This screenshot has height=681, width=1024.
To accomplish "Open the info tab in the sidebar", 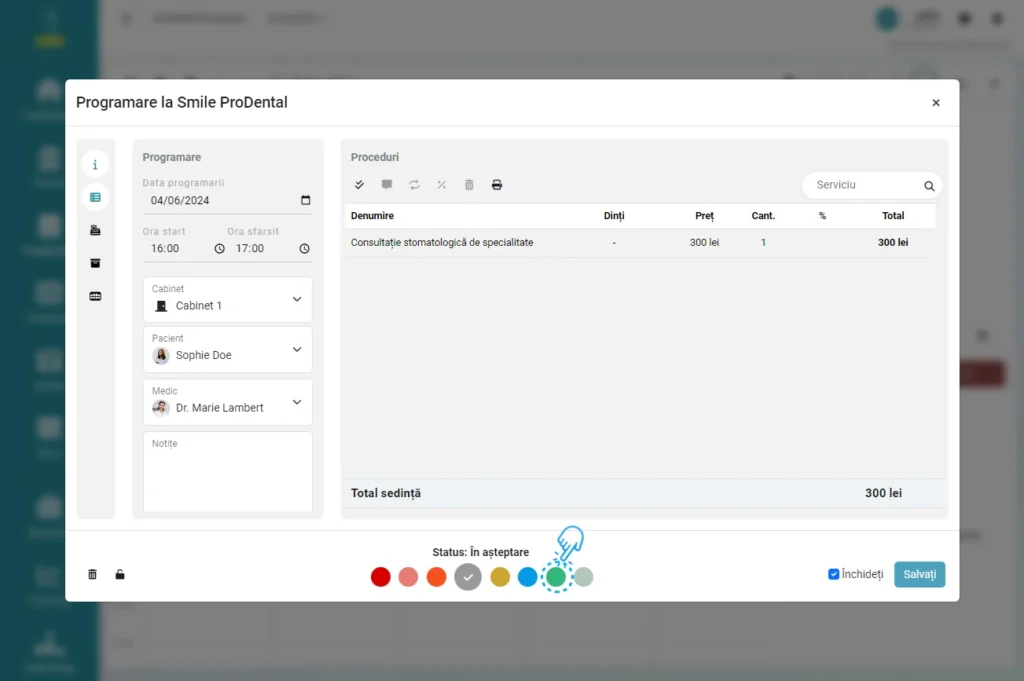I will pyautogui.click(x=95, y=165).
